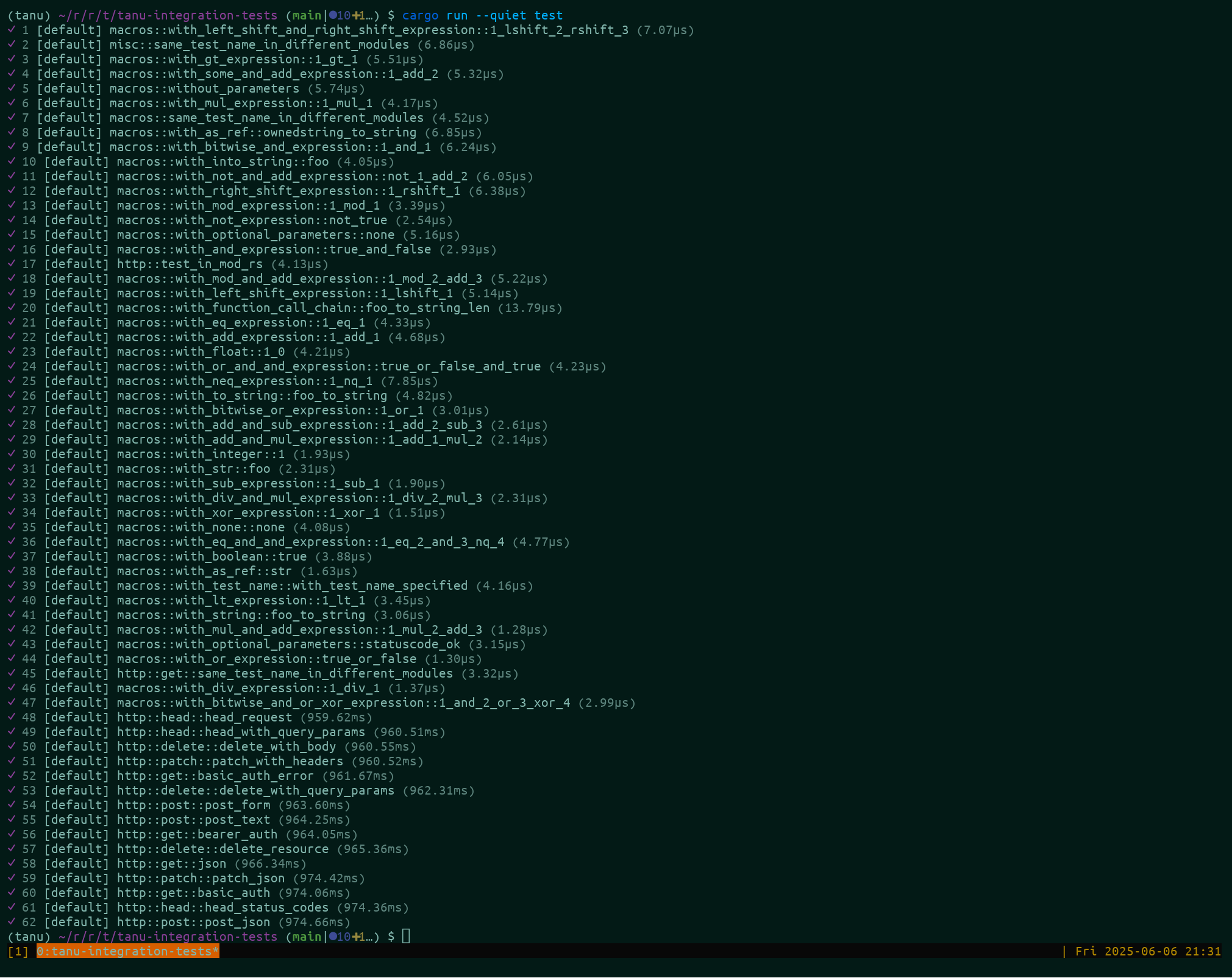This screenshot has height=978, width=1232.
Task: Click the blue dot git status indicator in top prompt
Action: click(x=333, y=15)
